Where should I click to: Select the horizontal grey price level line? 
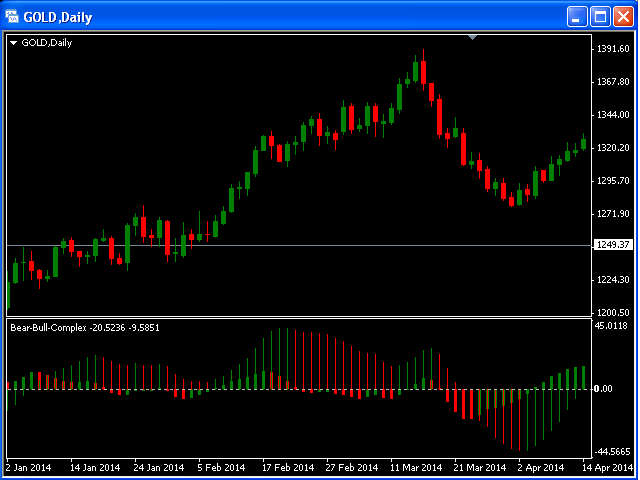299,246
